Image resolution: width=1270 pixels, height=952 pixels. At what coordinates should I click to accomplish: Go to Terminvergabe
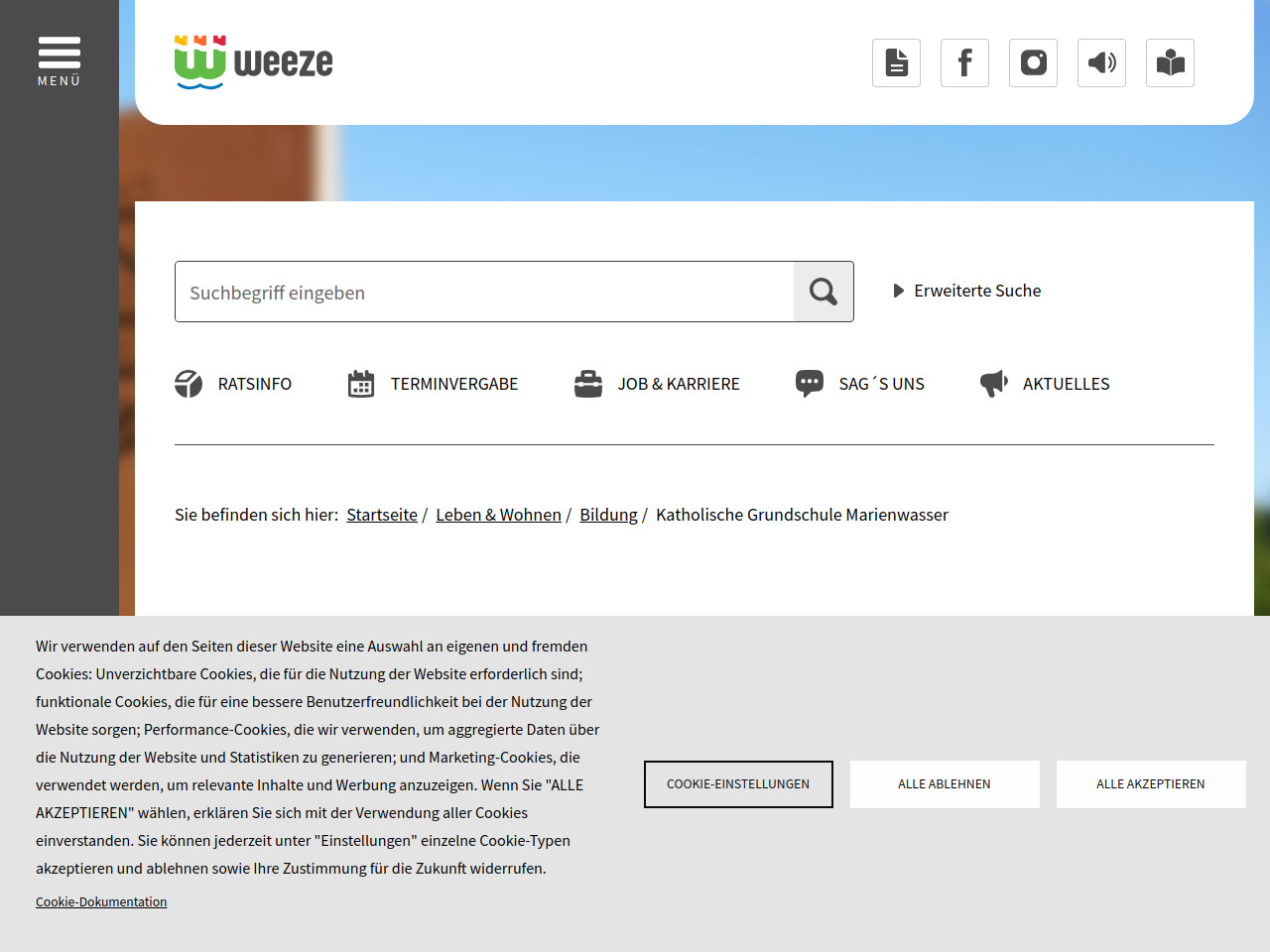433,384
